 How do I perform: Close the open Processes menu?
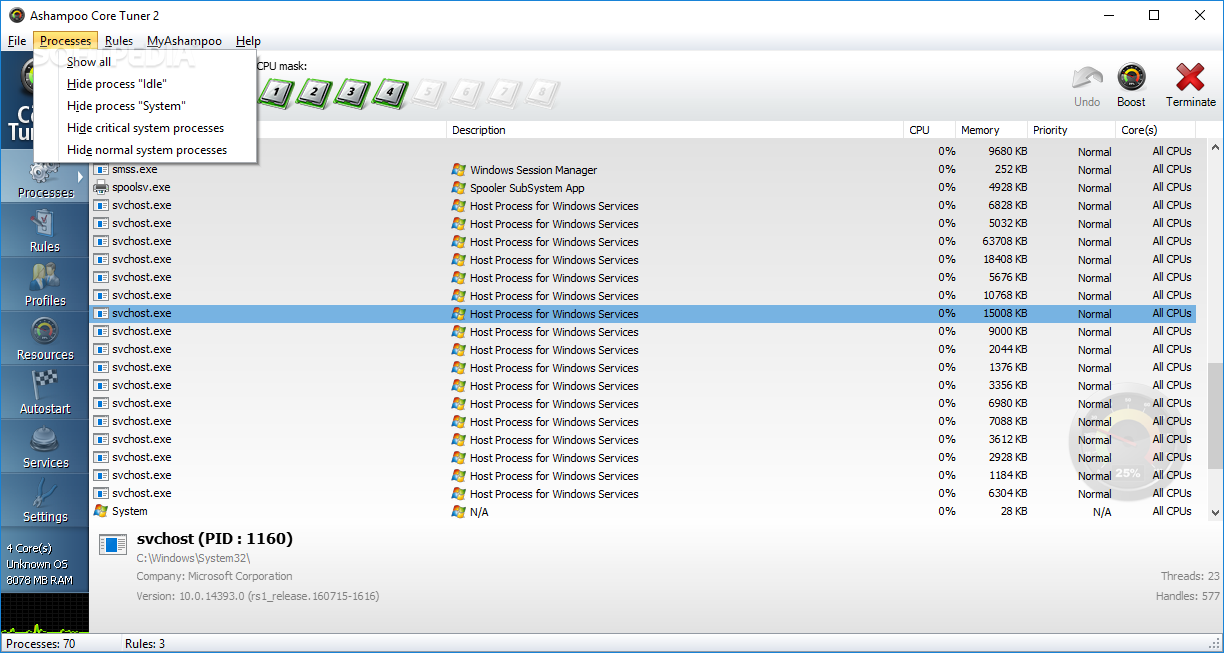(66, 41)
